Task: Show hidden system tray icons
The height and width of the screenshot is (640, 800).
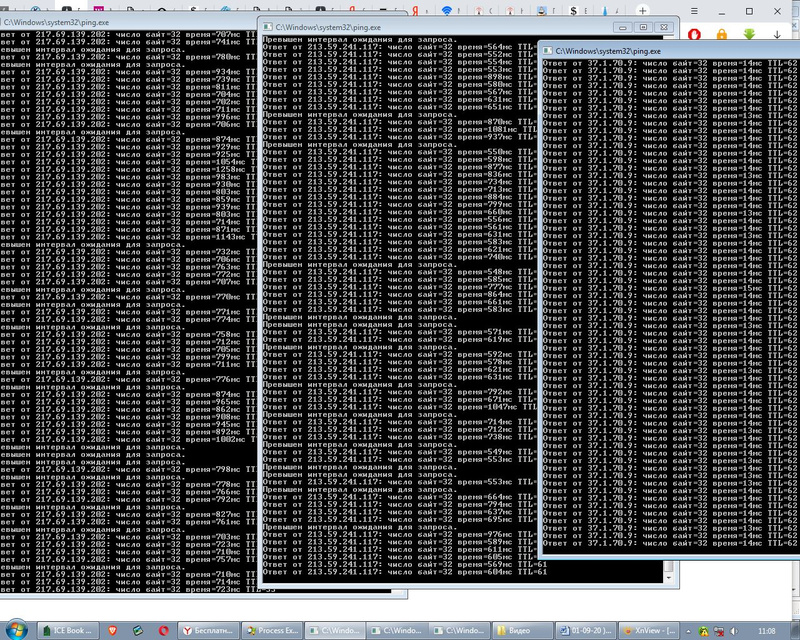Action: [x=688, y=631]
